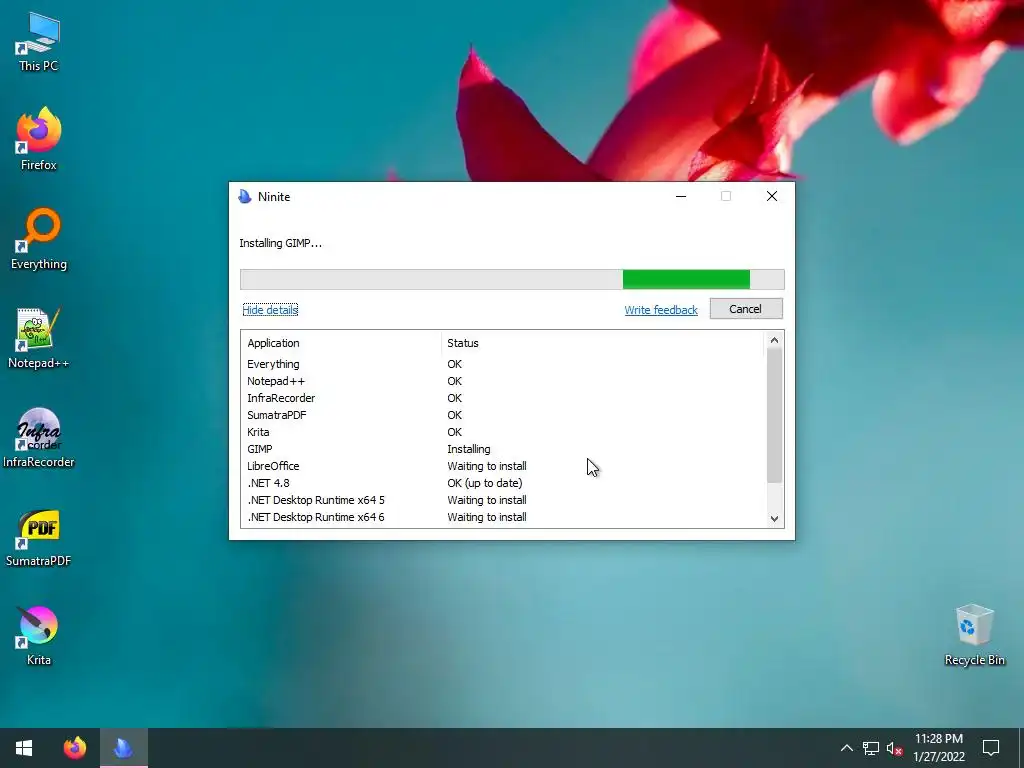Close the Ninite window
The height and width of the screenshot is (768, 1024).
pyautogui.click(x=772, y=197)
